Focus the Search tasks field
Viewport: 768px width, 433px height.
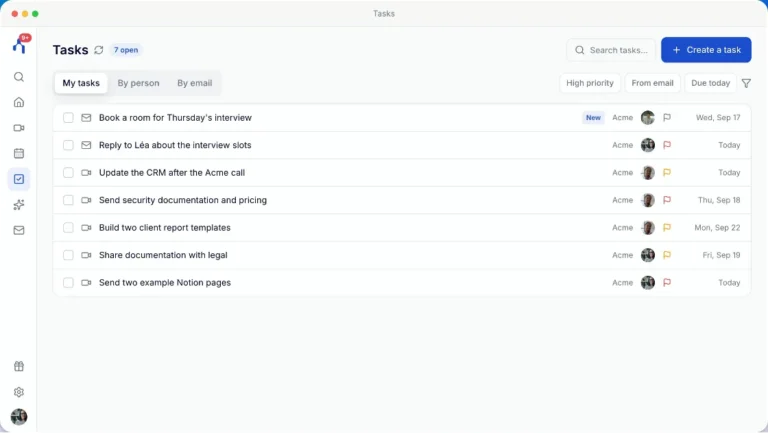611,50
